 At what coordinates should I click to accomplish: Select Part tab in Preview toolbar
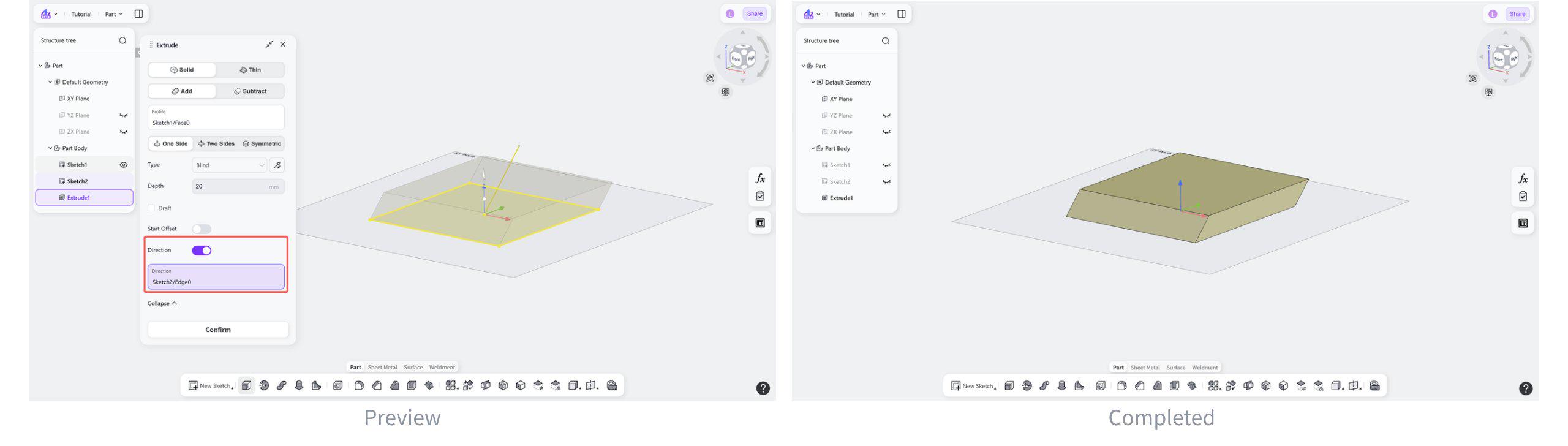[x=355, y=368]
